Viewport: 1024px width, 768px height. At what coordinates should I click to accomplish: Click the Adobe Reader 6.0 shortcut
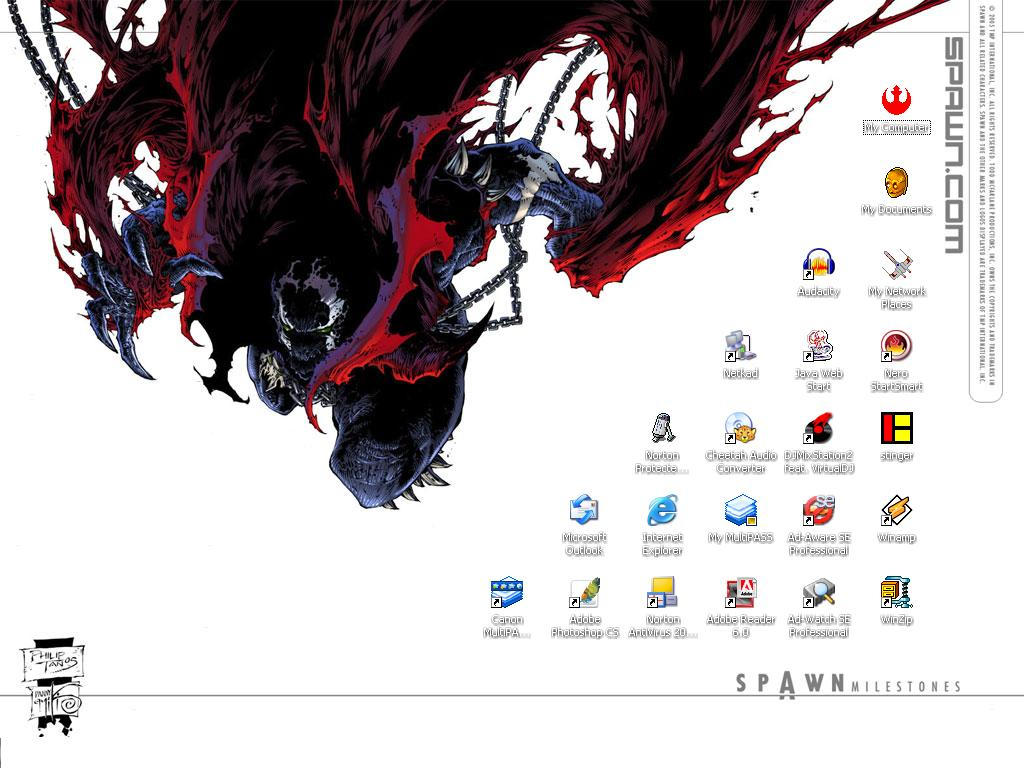pos(741,592)
